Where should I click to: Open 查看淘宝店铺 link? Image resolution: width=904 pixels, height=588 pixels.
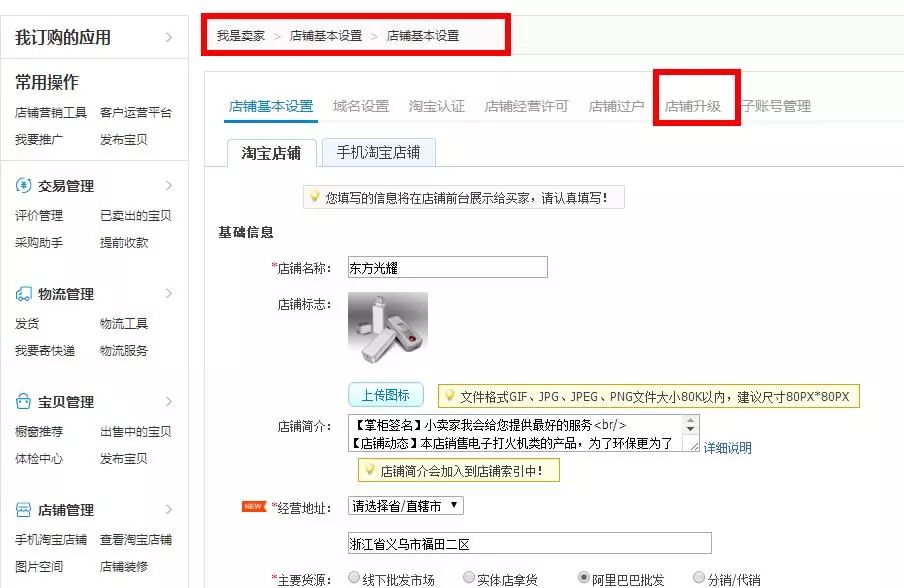point(135,540)
